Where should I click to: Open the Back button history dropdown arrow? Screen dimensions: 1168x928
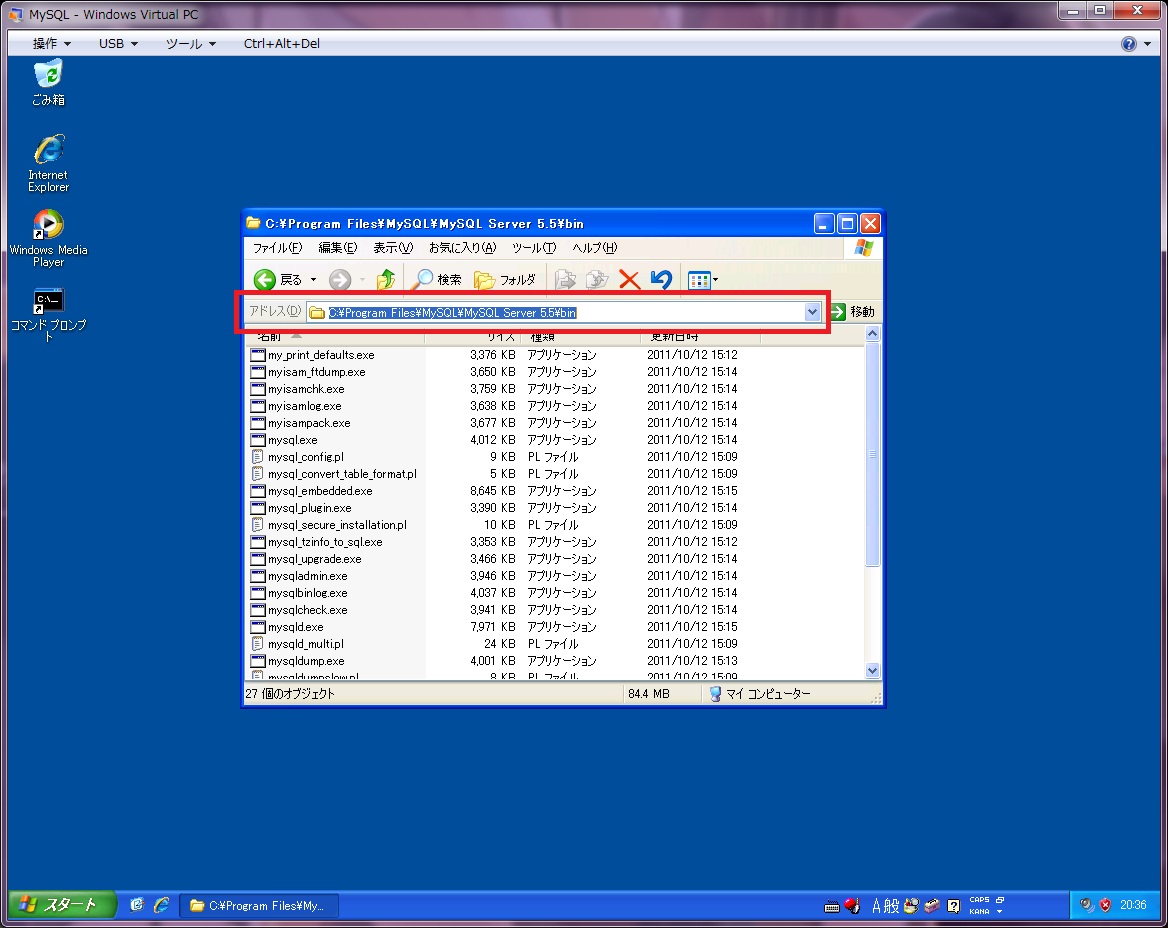pyautogui.click(x=314, y=280)
